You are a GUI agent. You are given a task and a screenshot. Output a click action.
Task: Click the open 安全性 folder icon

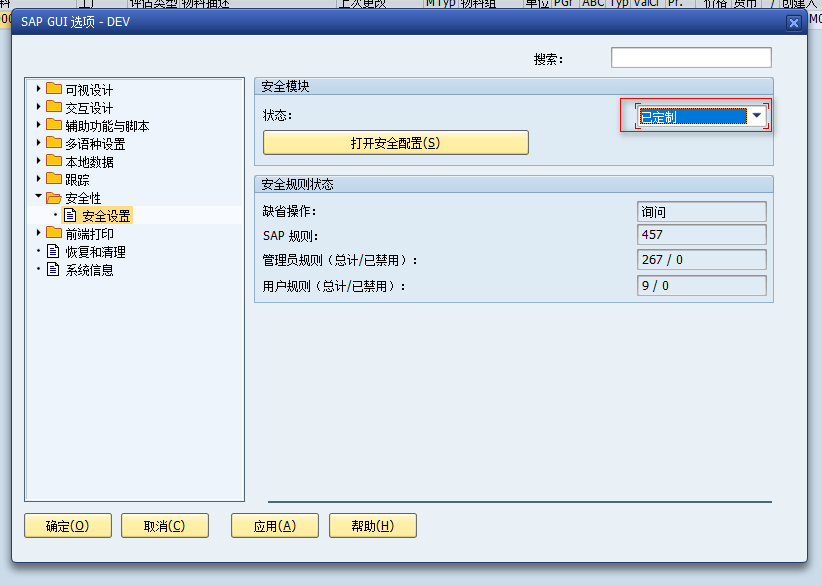pos(54,197)
